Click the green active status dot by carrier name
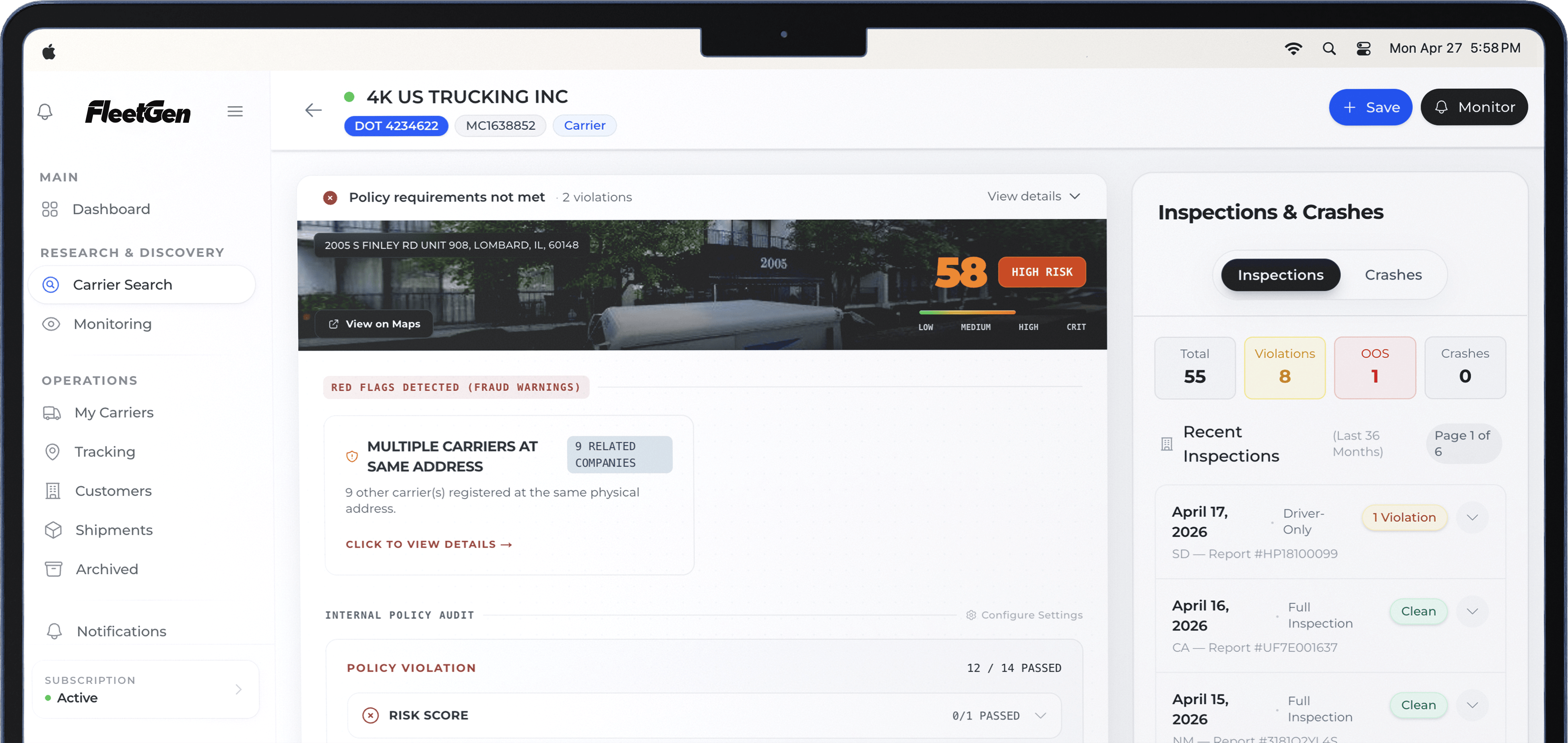 pos(349,97)
